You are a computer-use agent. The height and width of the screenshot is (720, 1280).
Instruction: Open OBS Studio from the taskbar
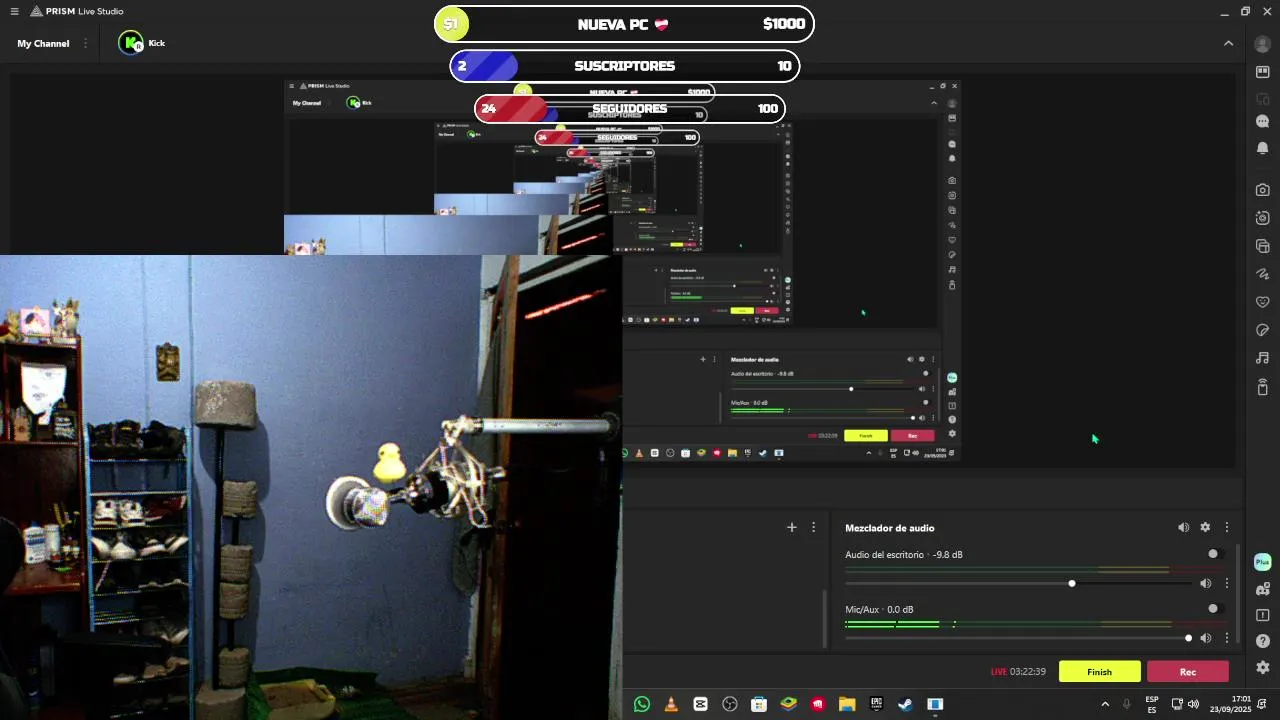coord(730,704)
